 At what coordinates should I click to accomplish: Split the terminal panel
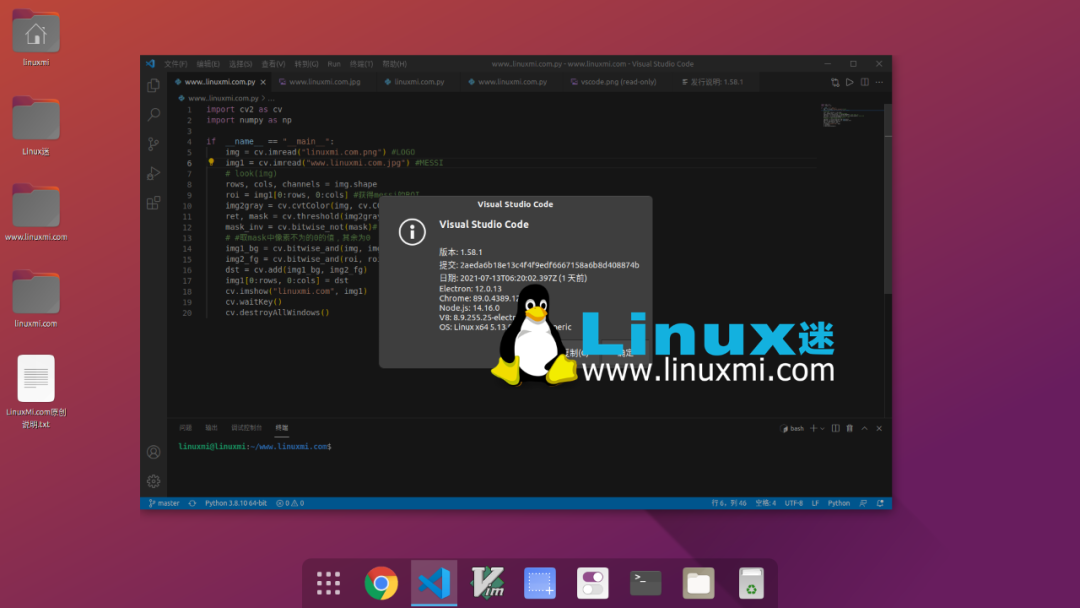[835, 428]
